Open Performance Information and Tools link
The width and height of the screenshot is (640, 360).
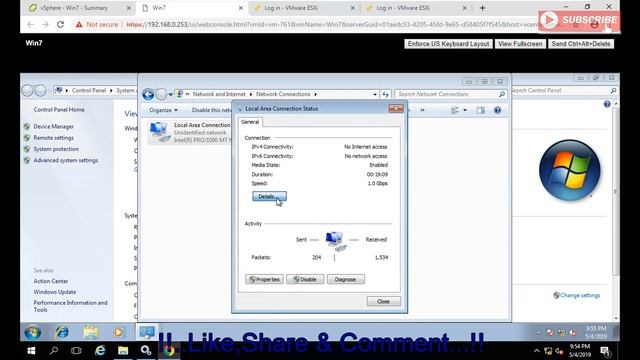tap(70, 306)
